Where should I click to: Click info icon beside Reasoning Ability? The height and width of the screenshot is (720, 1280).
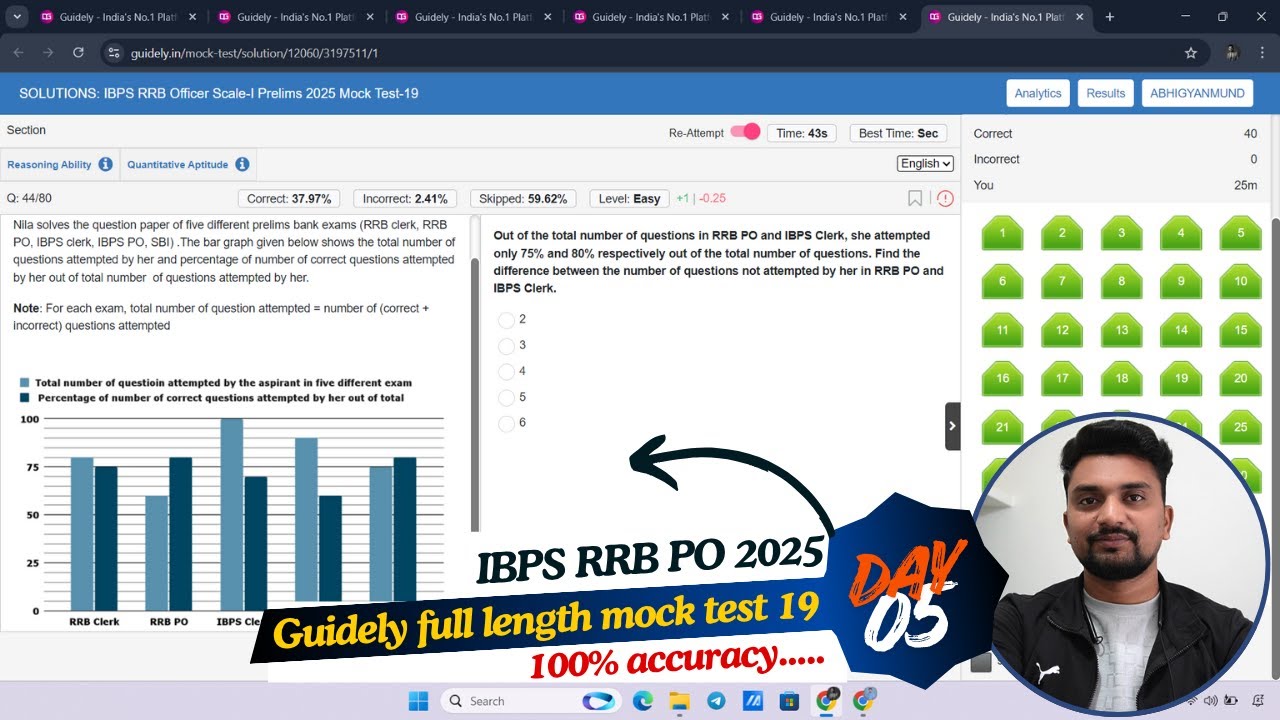105,164
